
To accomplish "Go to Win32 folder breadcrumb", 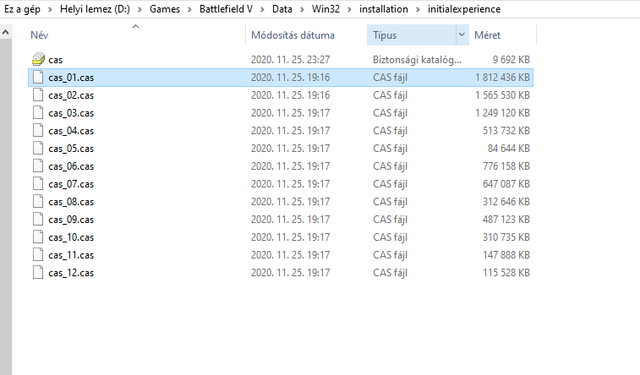I will pyautogui.click(x=326, y=9).
